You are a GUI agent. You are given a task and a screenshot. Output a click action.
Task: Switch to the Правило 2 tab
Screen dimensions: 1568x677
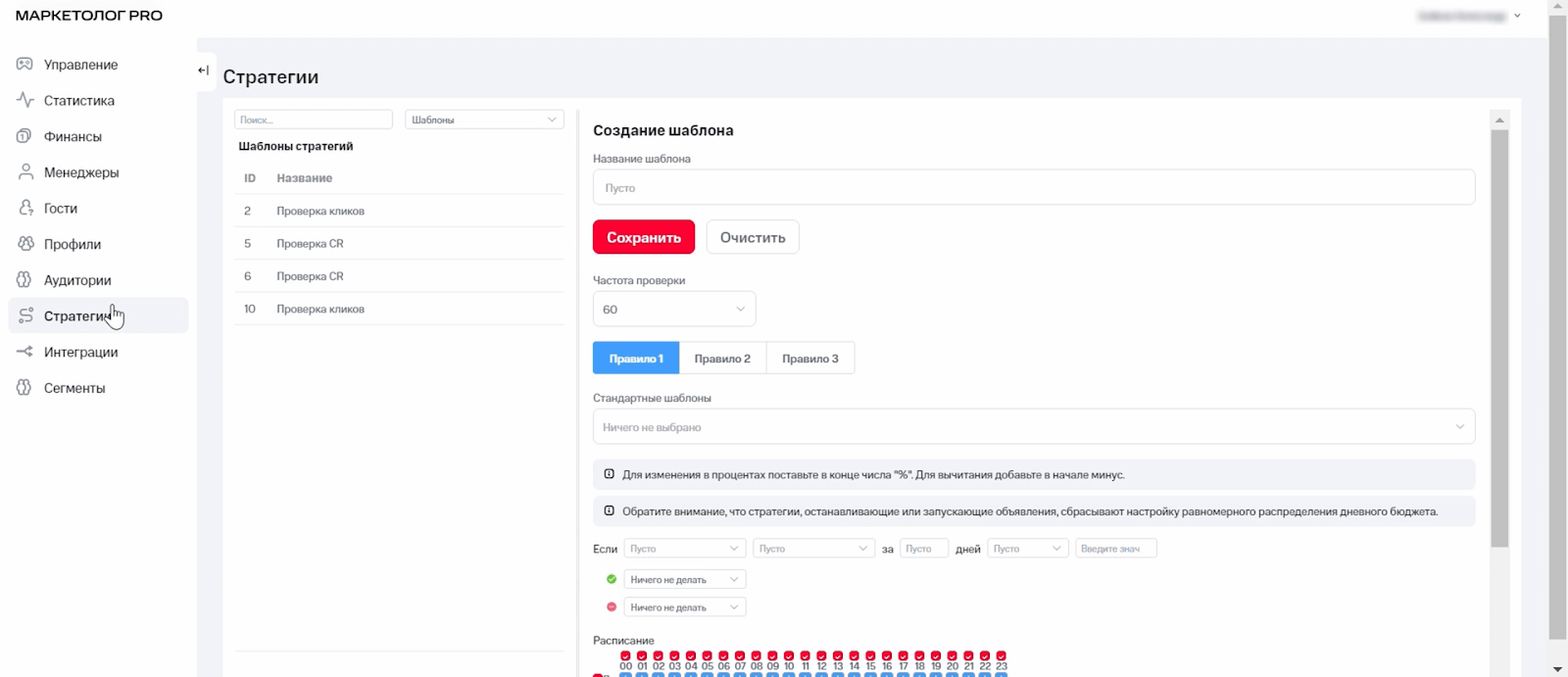[x=722, y=359]
